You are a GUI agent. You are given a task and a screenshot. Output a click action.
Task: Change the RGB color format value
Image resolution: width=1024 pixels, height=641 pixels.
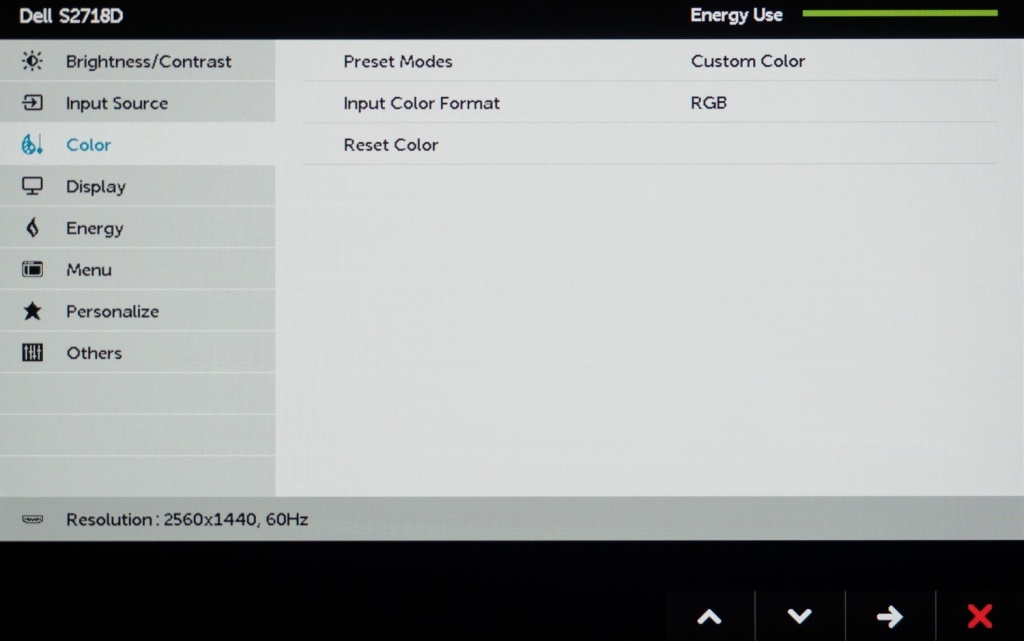[708, 103]
